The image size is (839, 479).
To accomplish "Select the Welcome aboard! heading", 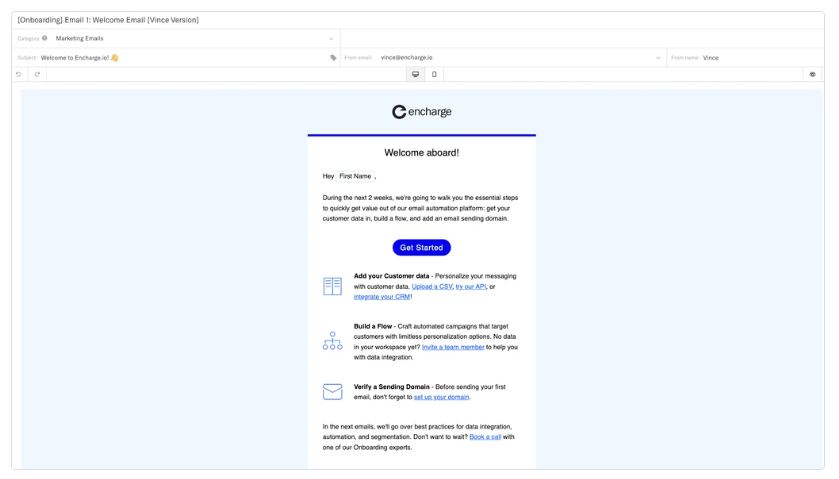I will 422,153.
